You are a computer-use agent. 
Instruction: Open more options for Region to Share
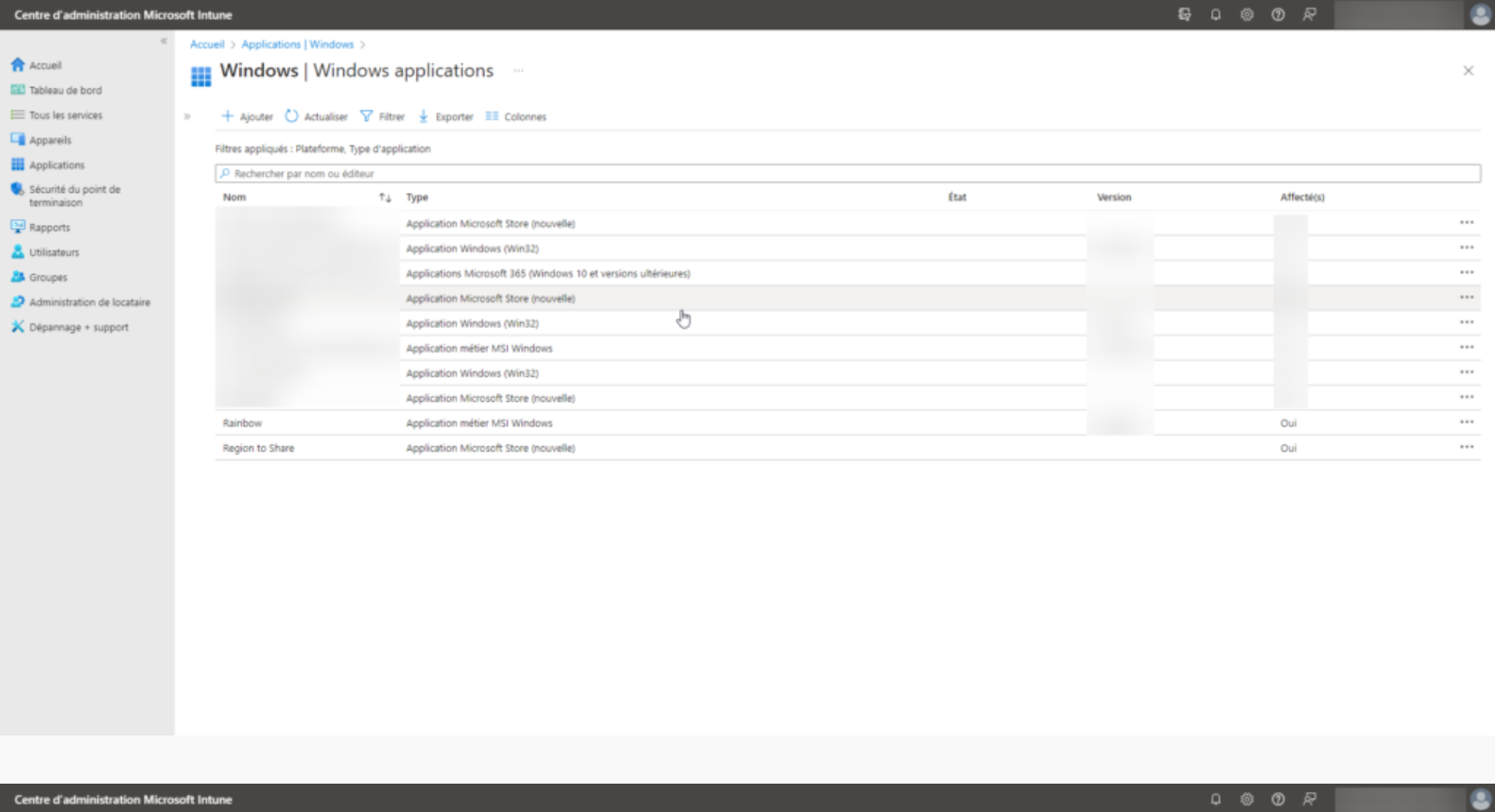tap(1467, 447)
